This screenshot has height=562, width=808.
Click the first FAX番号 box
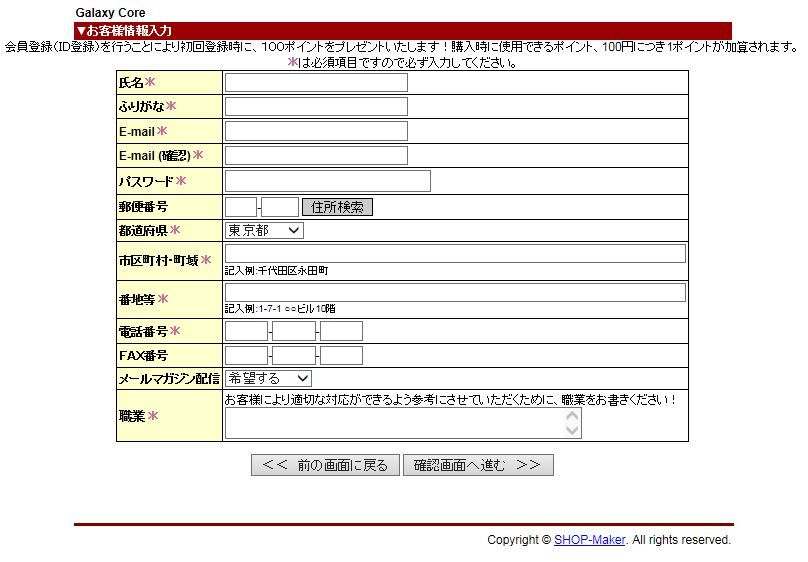pyautogui.click(x=246, y=355)
